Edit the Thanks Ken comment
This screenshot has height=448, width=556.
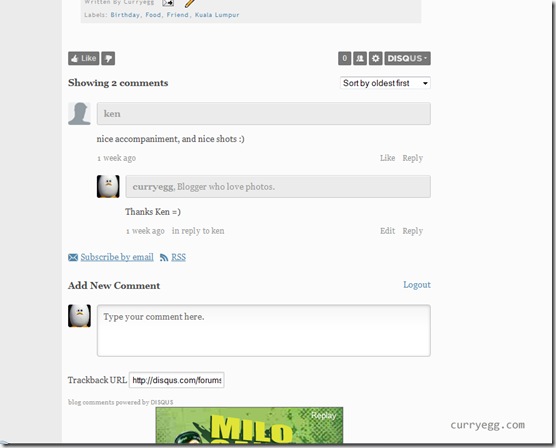pos(387,231)
